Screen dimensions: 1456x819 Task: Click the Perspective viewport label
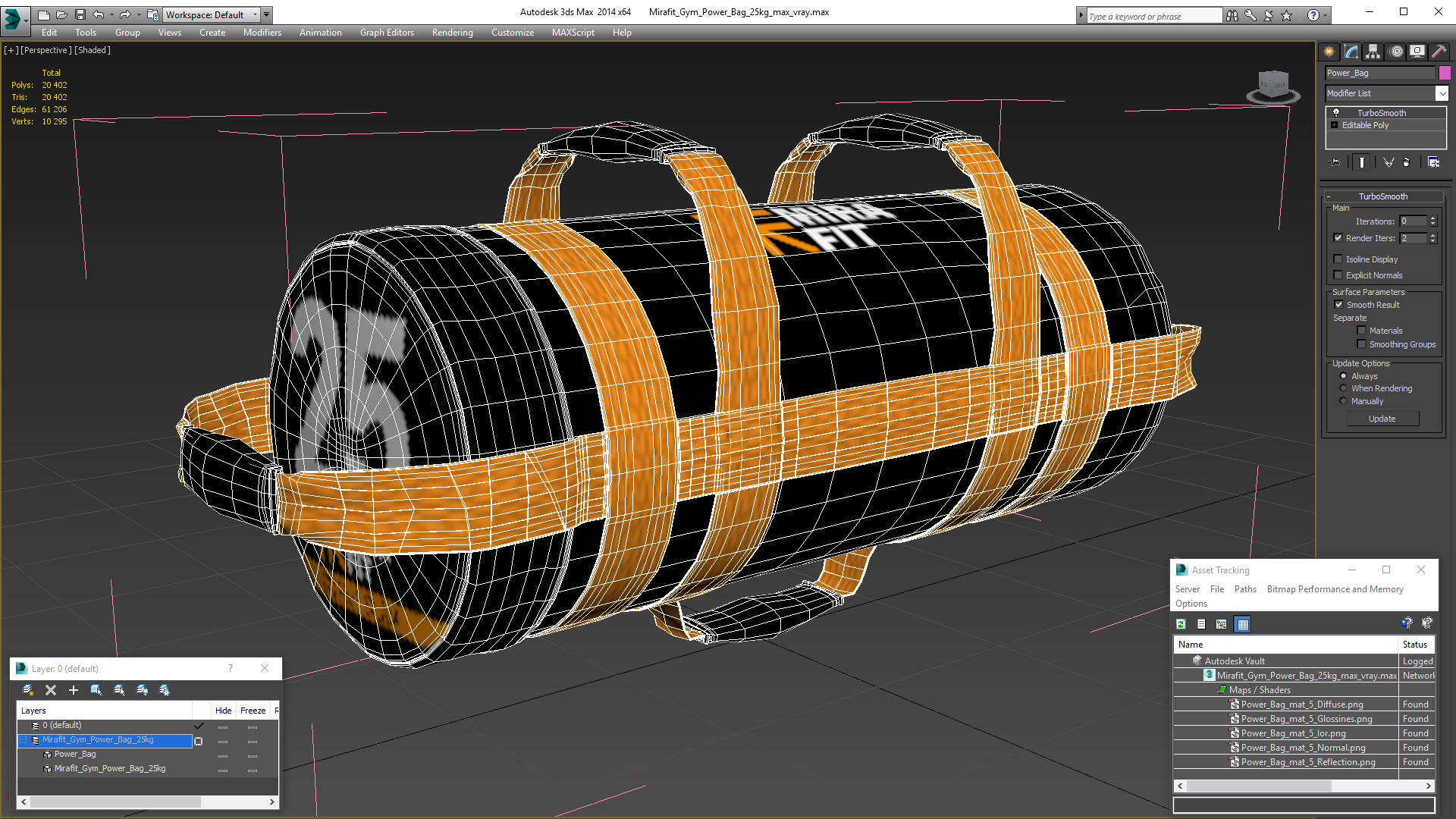(46, 50)
